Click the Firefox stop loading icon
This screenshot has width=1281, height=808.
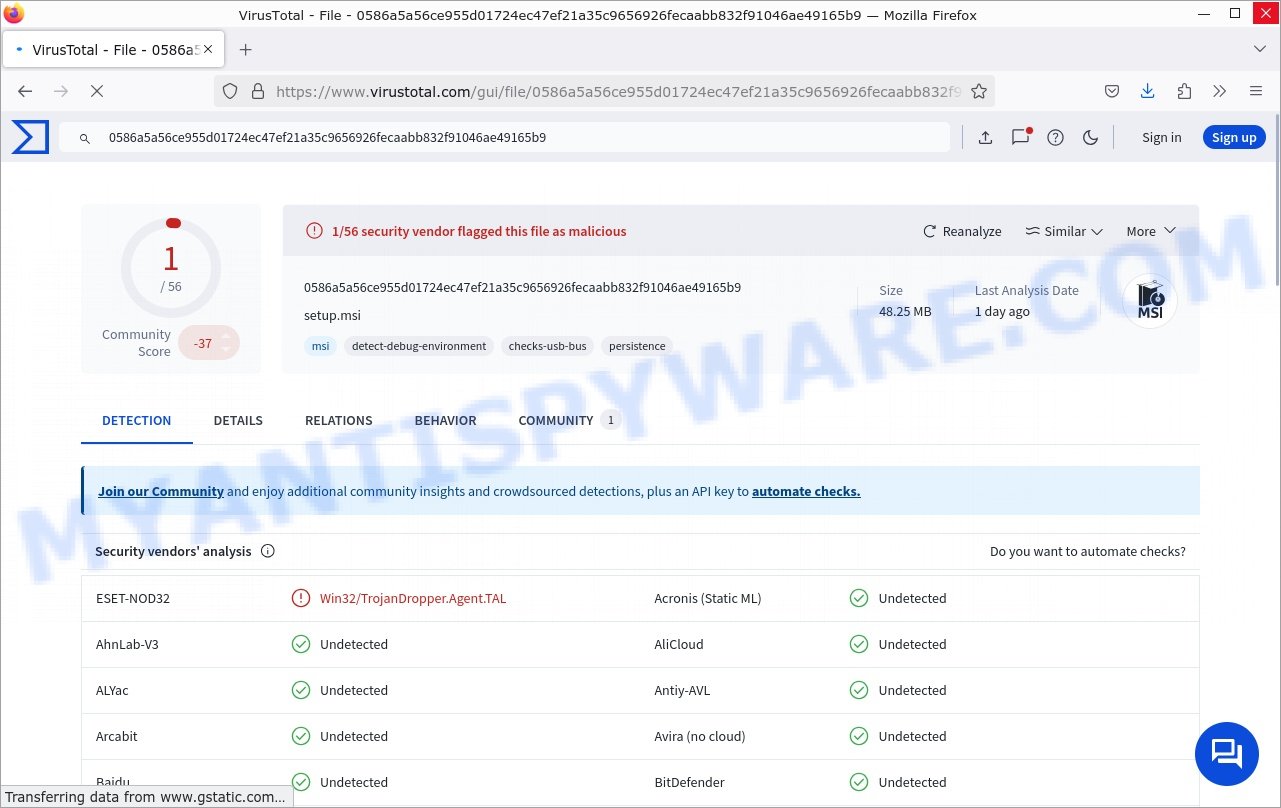[97, 91]
